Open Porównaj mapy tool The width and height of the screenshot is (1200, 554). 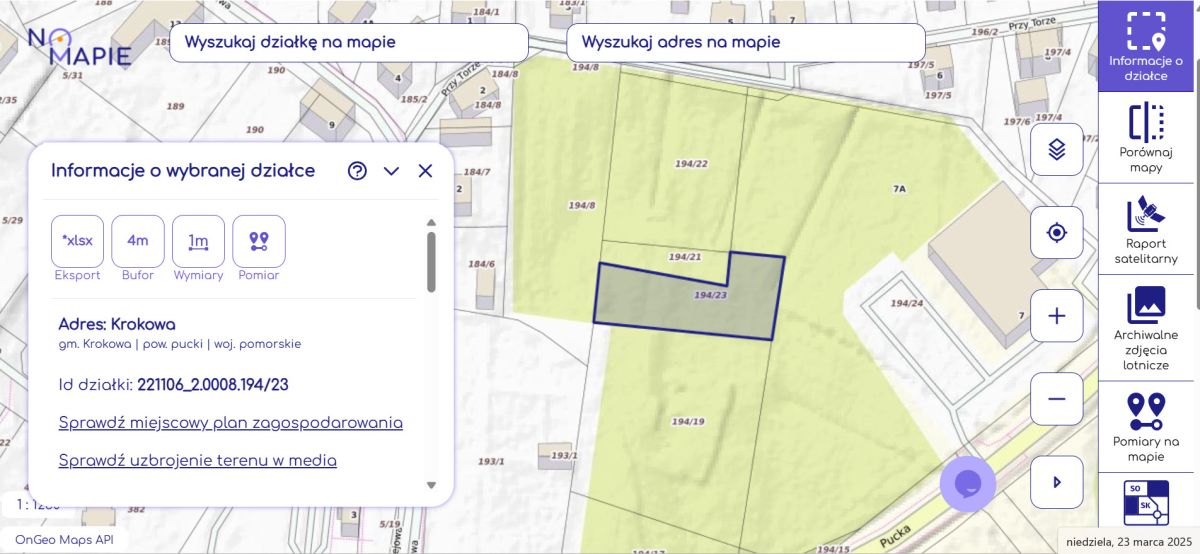(1148, 138)
